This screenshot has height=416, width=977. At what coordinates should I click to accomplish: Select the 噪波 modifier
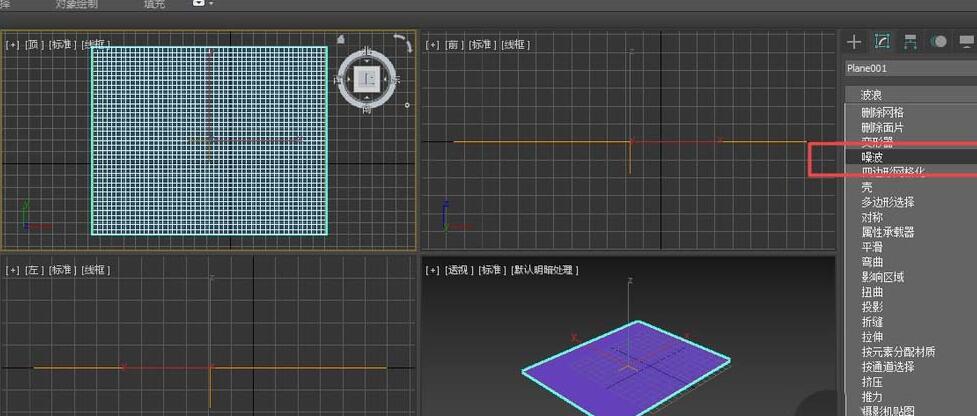click(872, 158)
